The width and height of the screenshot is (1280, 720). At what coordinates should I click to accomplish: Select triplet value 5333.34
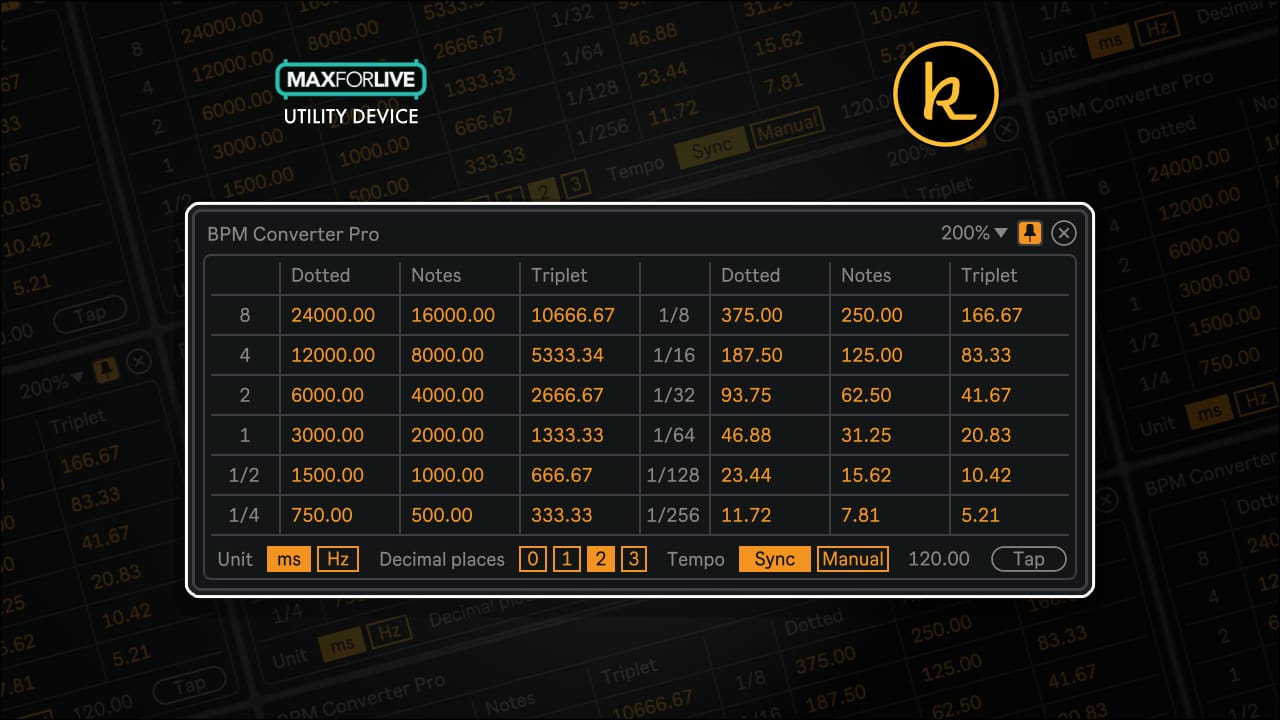[x=567, y=355]
